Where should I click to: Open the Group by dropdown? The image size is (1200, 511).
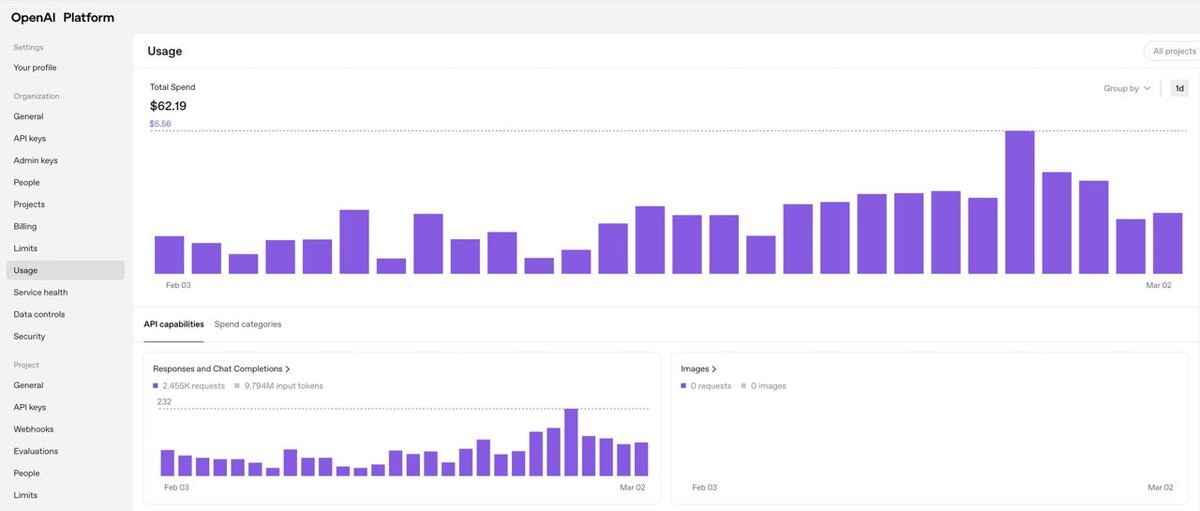click(x=1127, y=88)
